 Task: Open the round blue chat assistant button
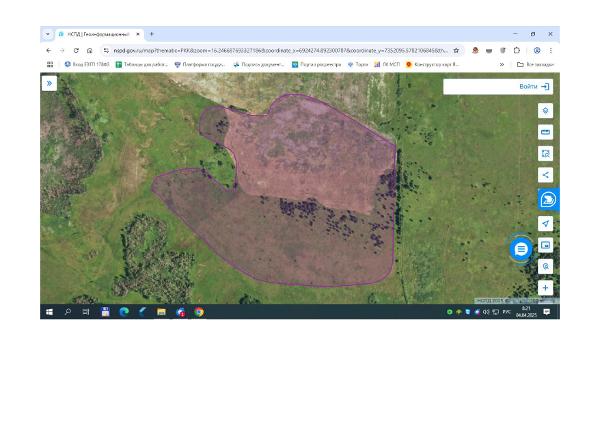(x=521, y=250)
